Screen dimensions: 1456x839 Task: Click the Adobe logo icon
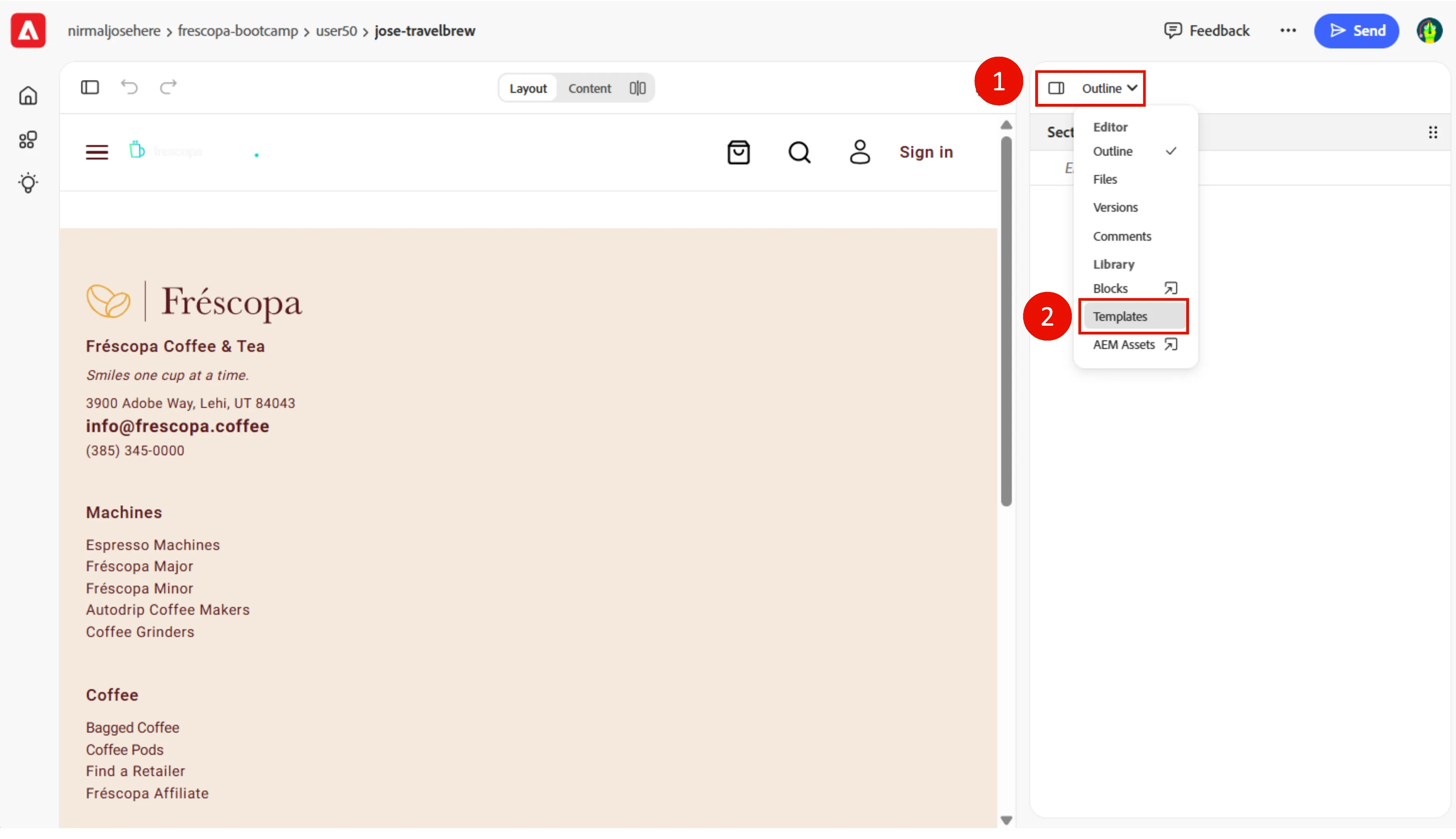coord(28,31)
